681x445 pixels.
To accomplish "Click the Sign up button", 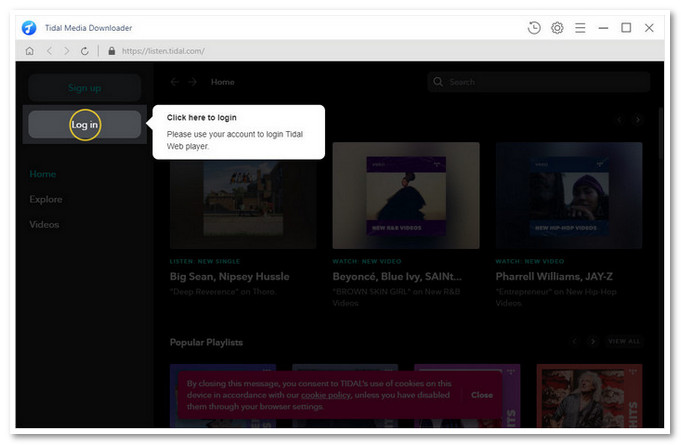I will (85, 88).
